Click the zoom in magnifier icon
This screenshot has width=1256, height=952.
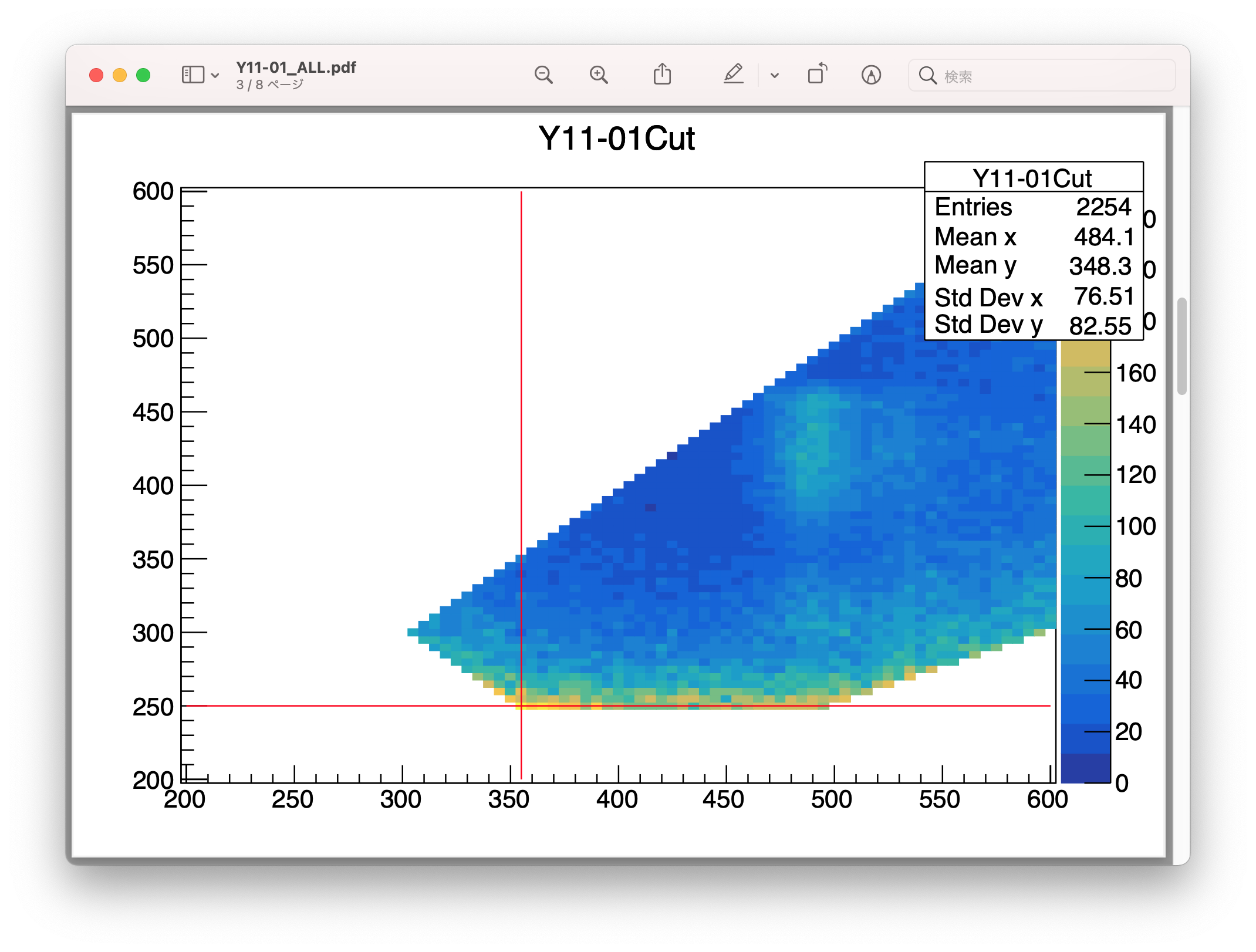599,75
